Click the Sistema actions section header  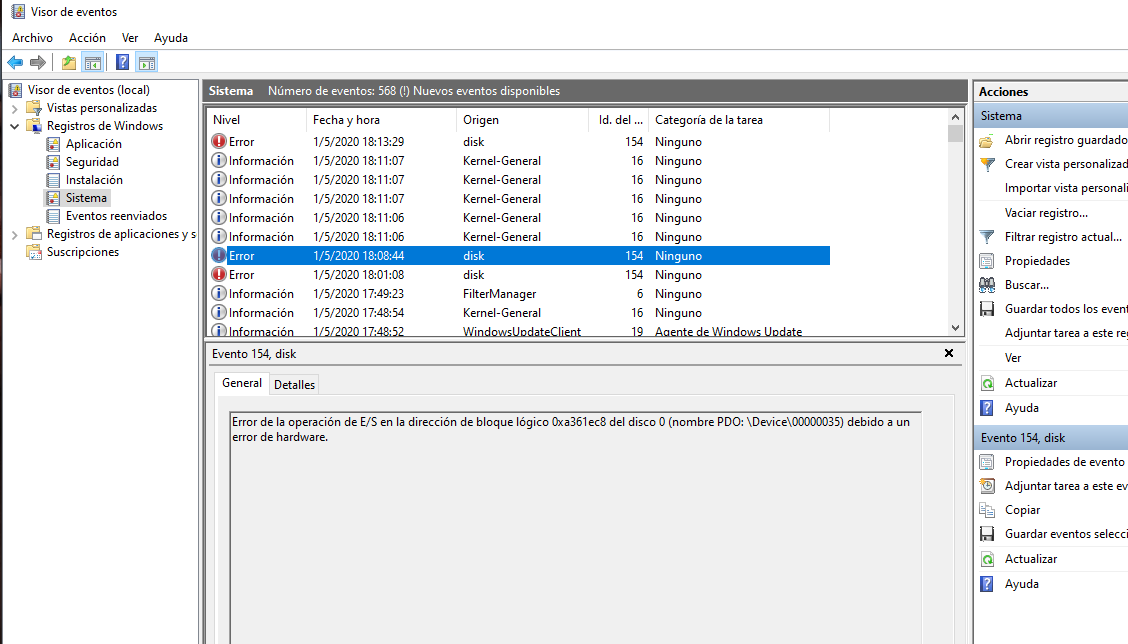pyautogui.click(x=1051, y=116)
